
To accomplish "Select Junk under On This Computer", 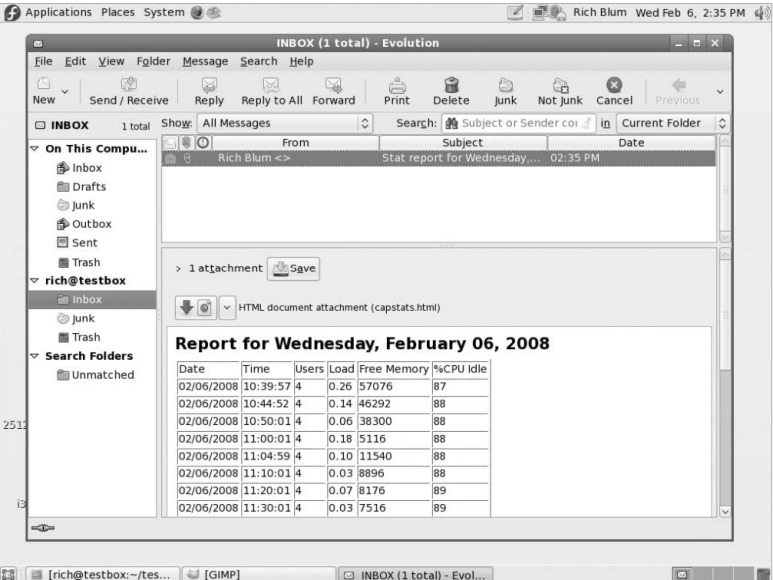I will [x=76, y=205].
